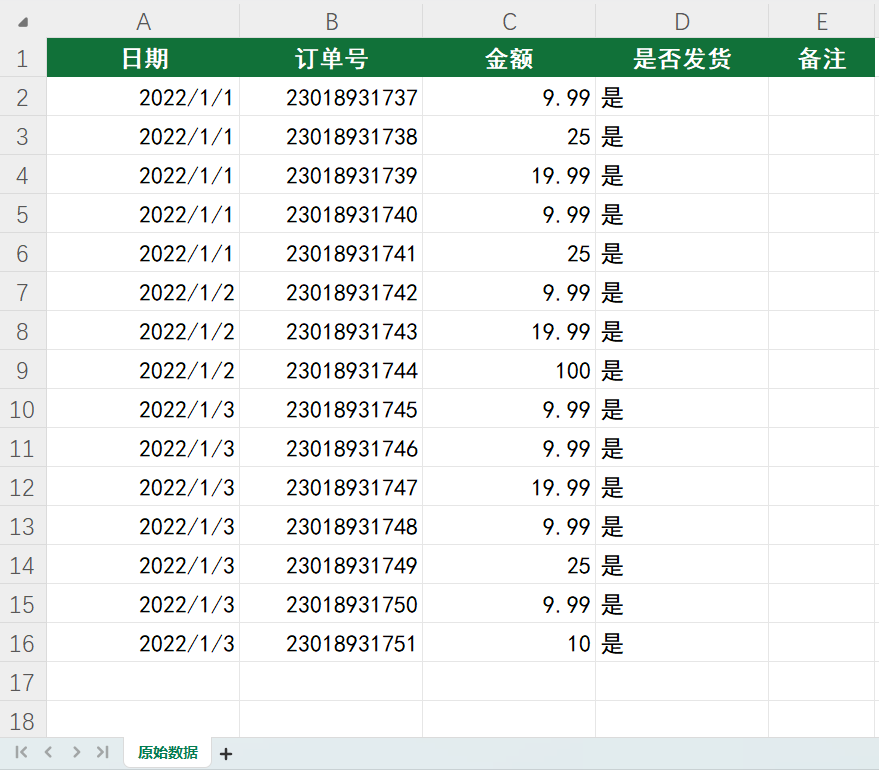879x770 pixels.
Task: Select the 9.99 amount in row 2
Action: click(509, 97)
